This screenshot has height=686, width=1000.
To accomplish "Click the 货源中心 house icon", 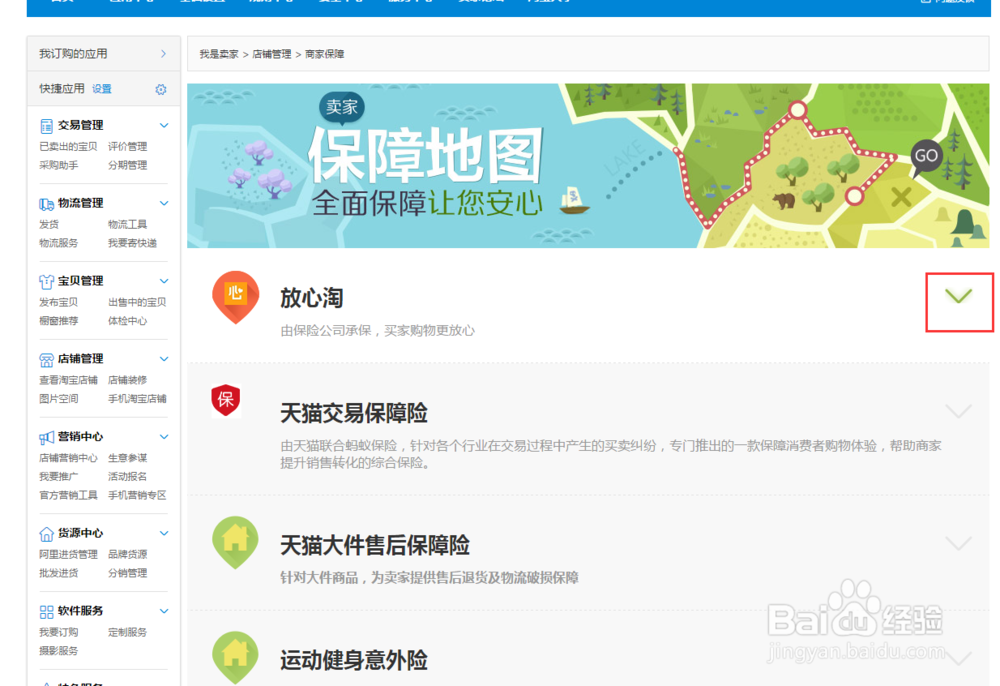I will click(47, 534).
